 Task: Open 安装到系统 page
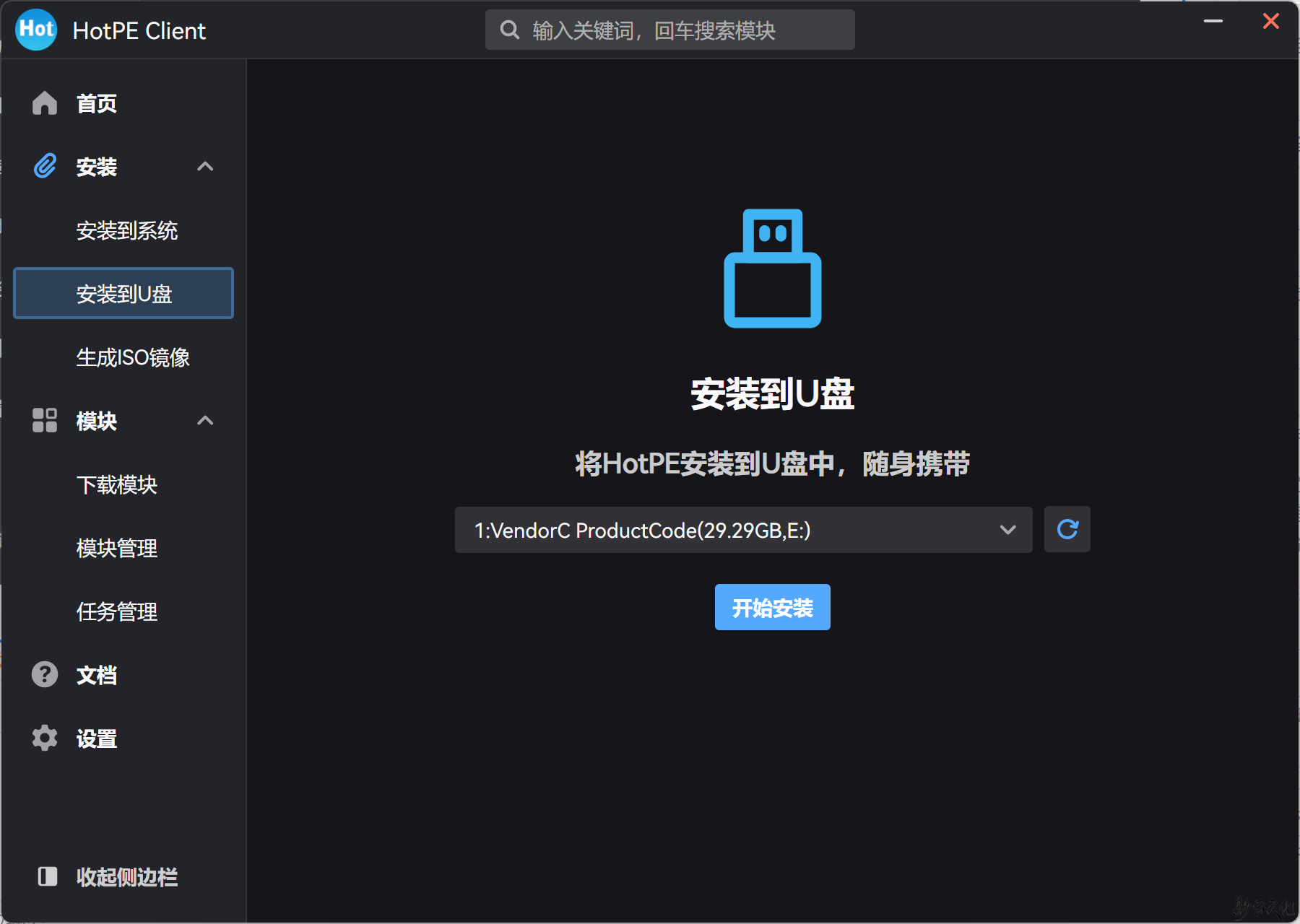(x=127, y=231)
